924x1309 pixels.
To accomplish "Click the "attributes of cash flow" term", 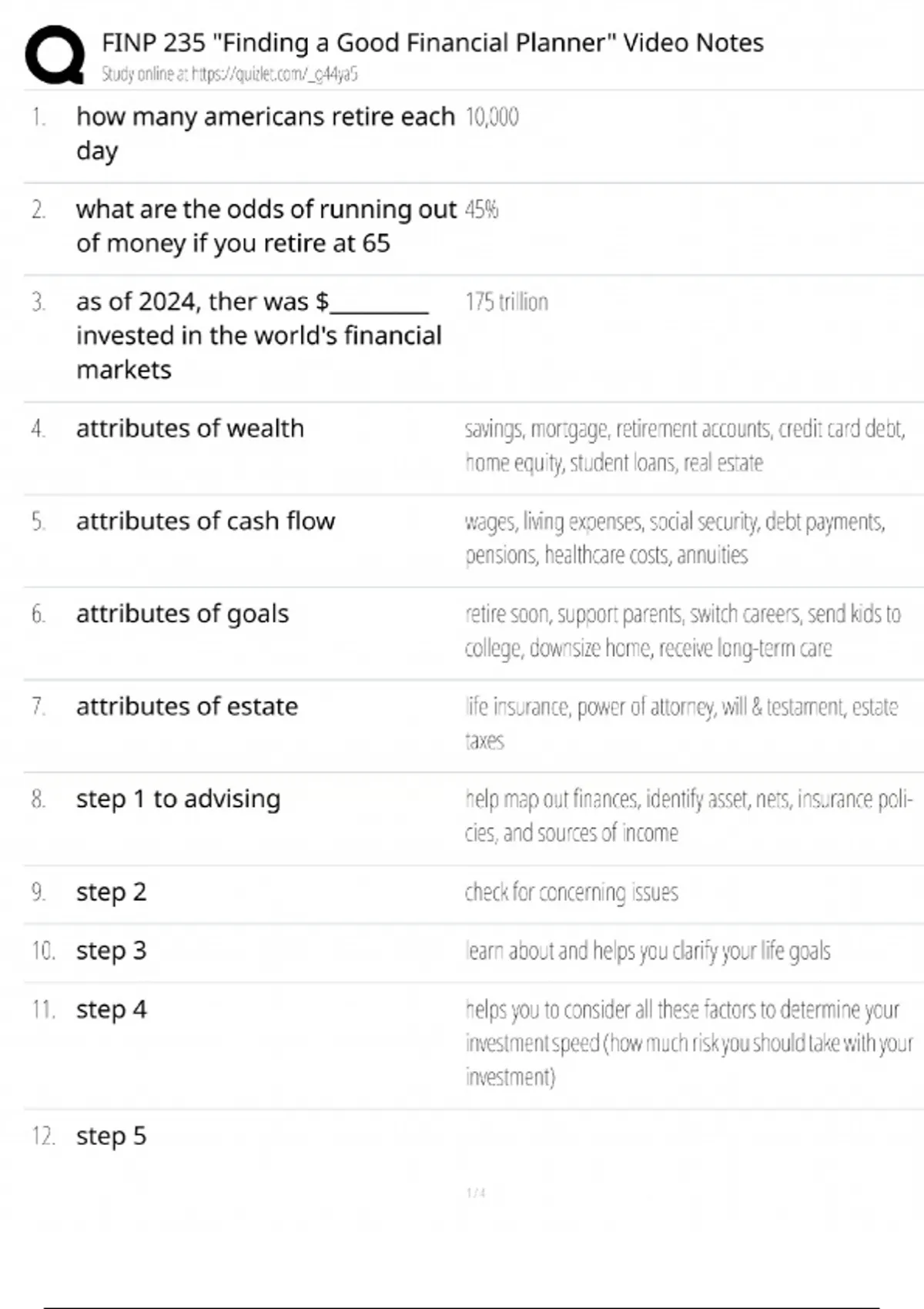I will (206, 521).
